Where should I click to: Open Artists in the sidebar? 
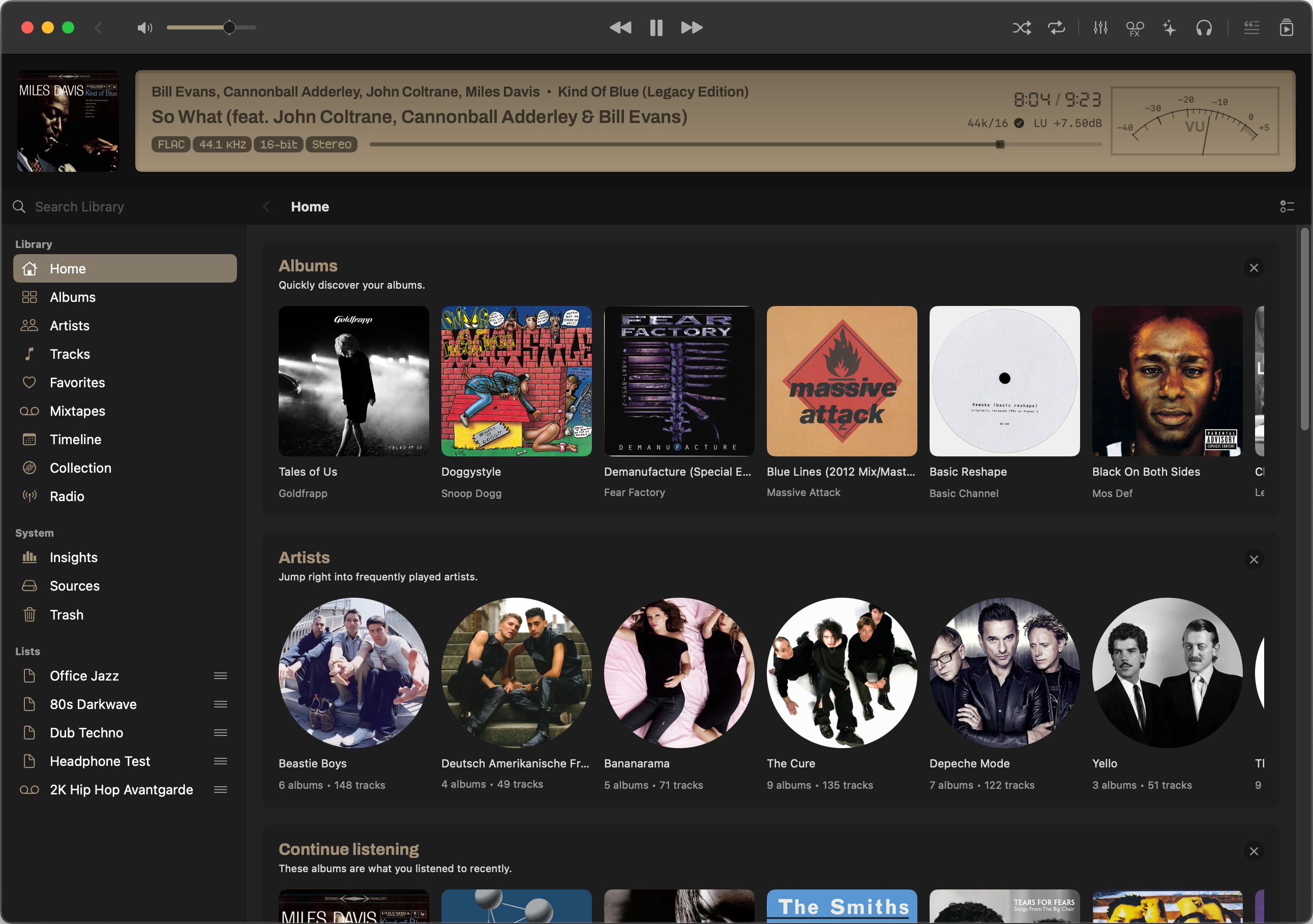coord(125,326)
